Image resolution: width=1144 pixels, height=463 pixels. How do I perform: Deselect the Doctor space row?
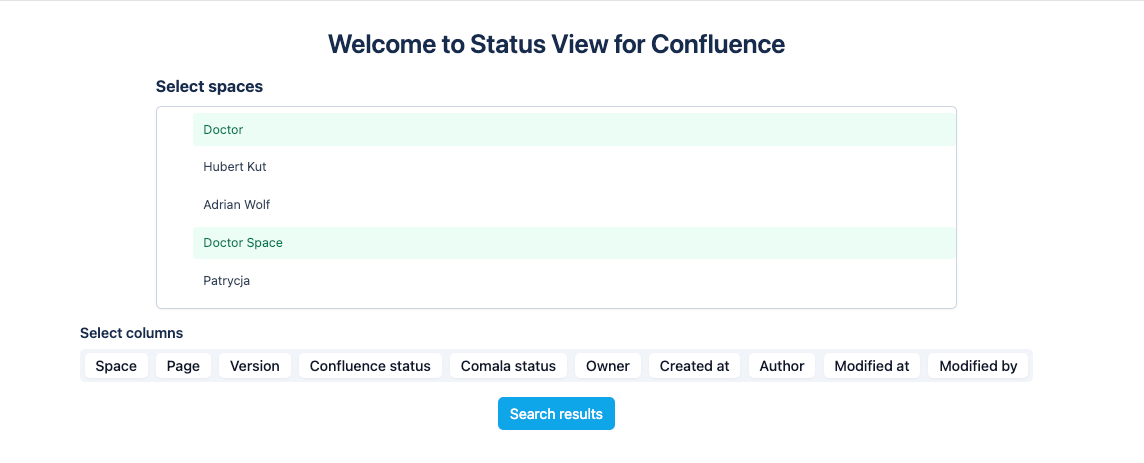[x=574, y=130]
